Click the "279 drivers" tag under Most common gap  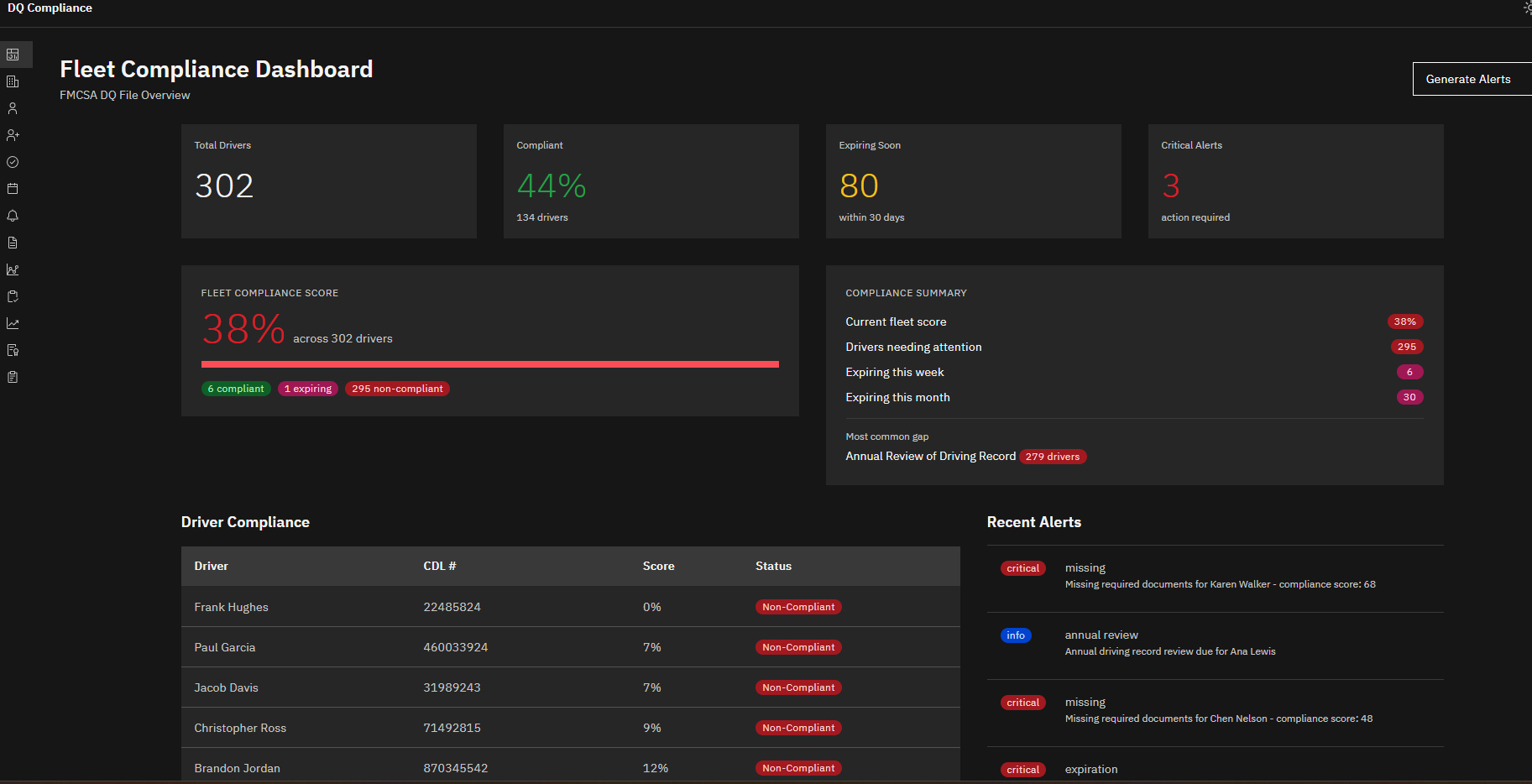(1053, 457)
